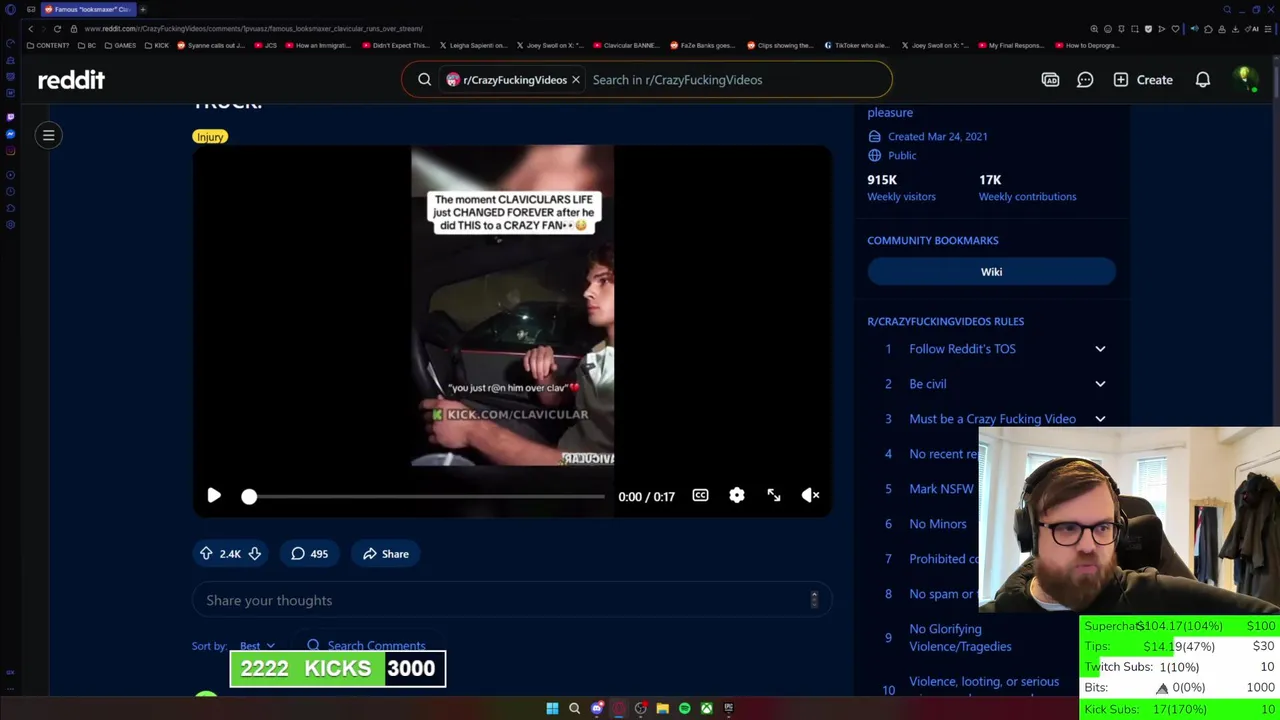Image resolution: width=1280 pixels, height=720 pixels.
Task: Open Xbox app from the taskbar
Action: point(706,709)
